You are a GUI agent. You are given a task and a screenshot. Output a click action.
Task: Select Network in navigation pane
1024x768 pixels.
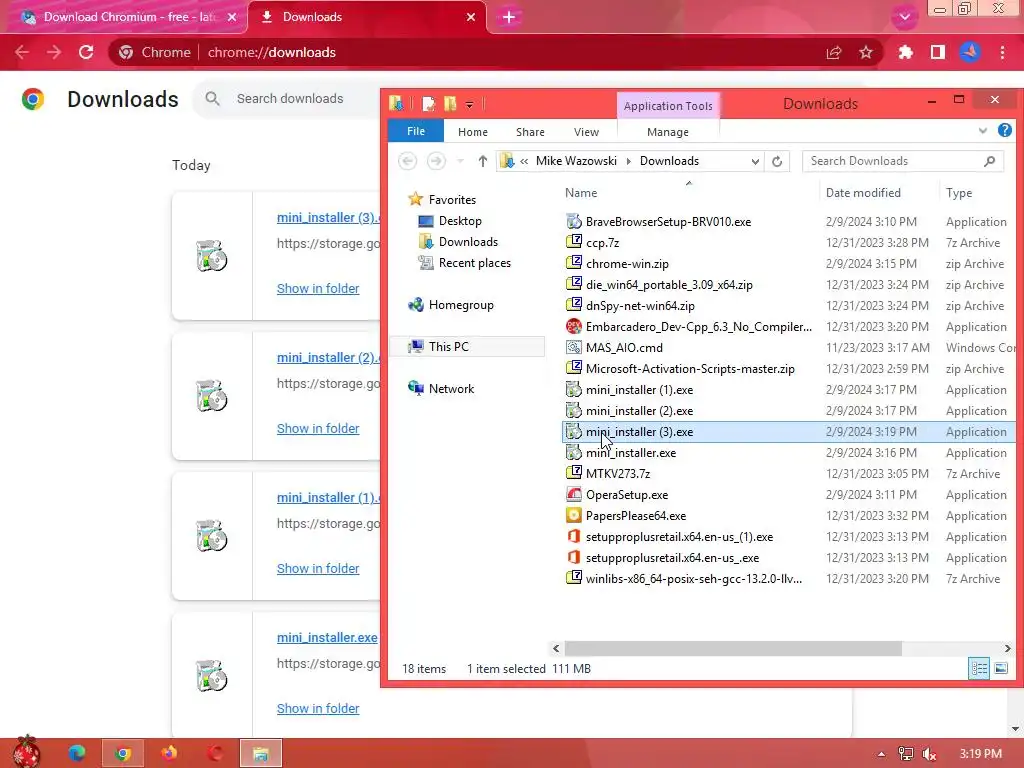451,389
